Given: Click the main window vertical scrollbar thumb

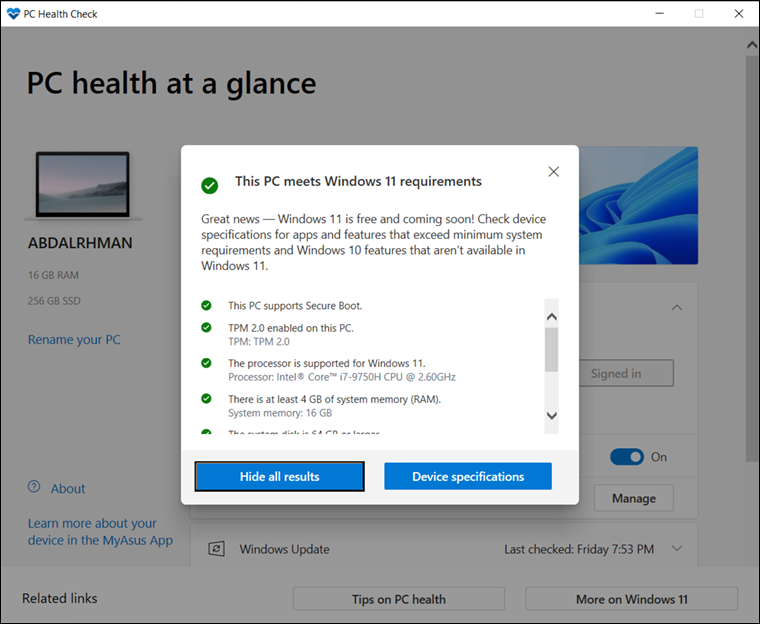Looking at the screenshot, I should 752,259.
